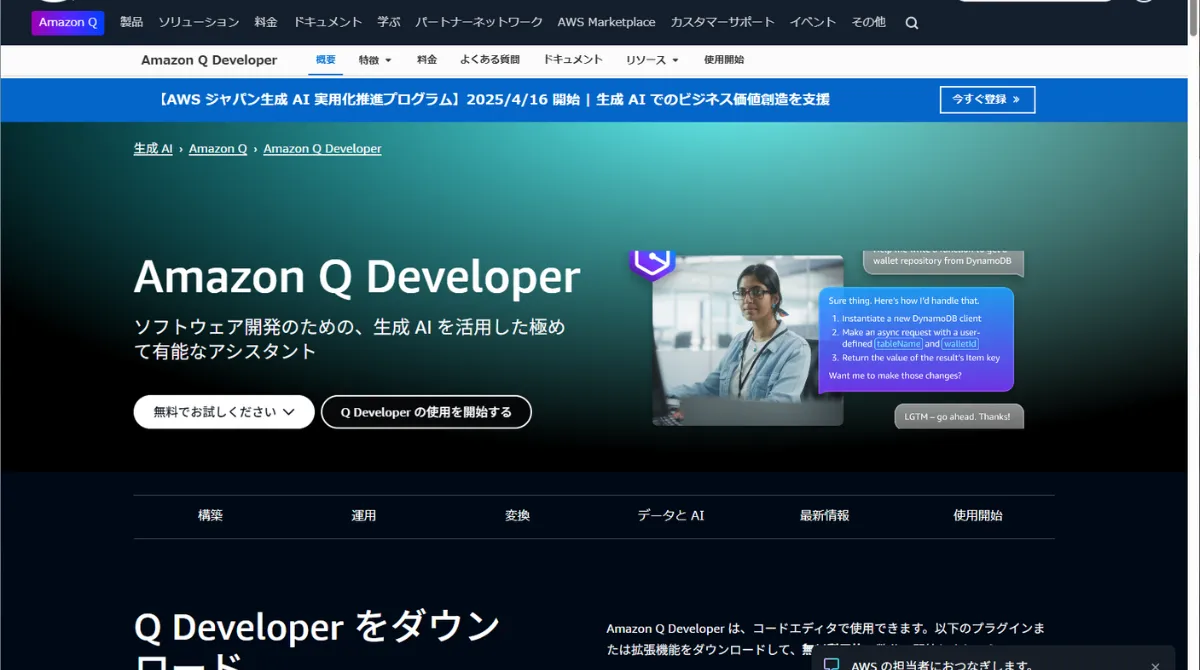This screenshot has width=1200, height=670.
Task: Jump to the 最新情報 section
Action: tap(824, 516)
